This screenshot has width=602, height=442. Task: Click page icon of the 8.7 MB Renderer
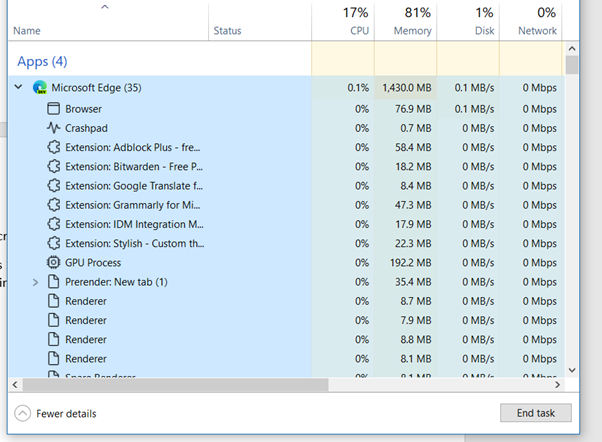pos(53,301)
